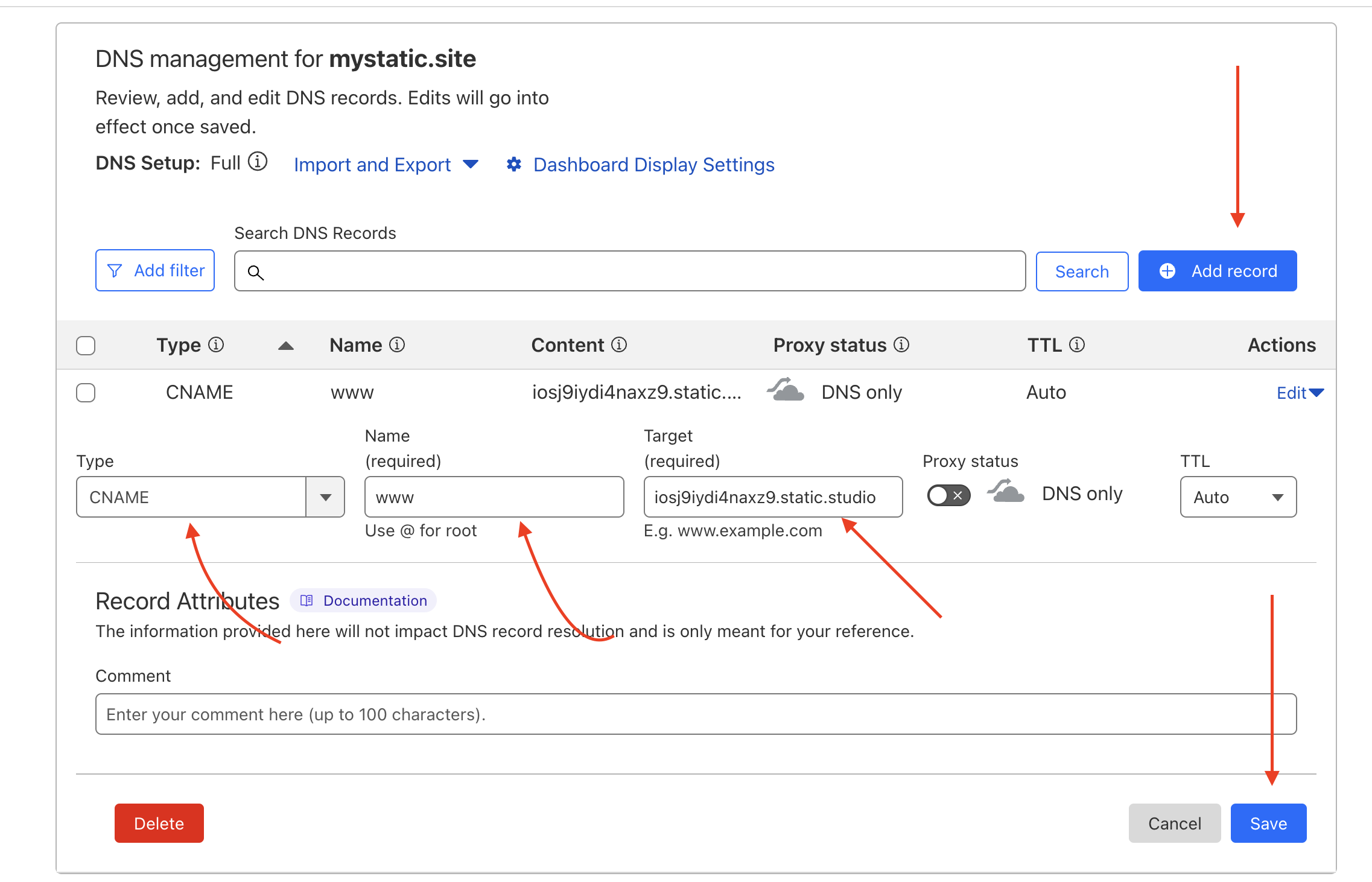The image size is (1372, 882).
Task: Open the record Type CNAME dropdown arrow
Action: coord(325,497)
